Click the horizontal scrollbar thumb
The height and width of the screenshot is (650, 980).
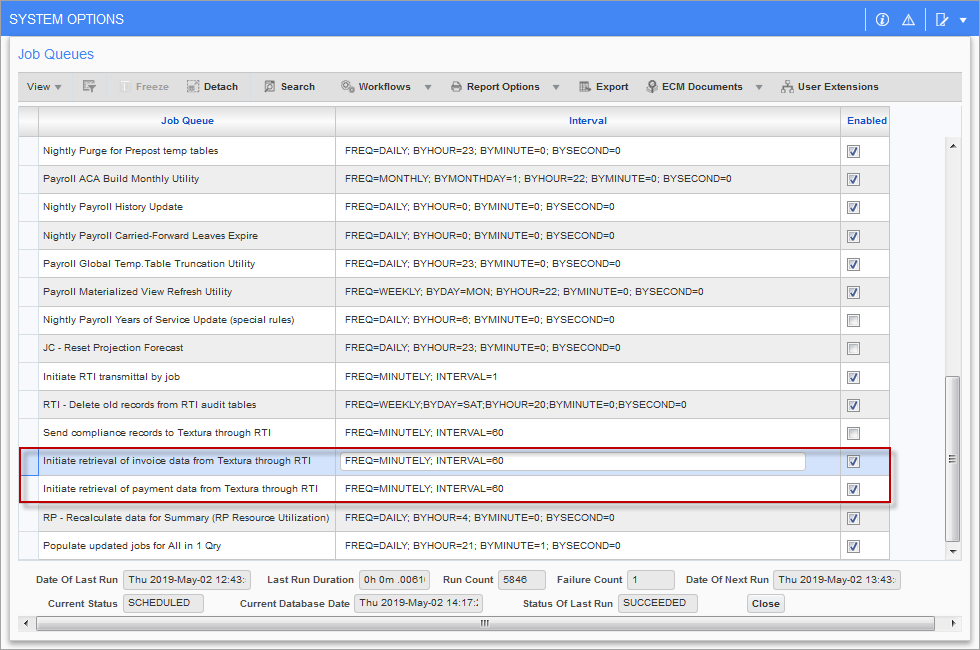point(485,623)
